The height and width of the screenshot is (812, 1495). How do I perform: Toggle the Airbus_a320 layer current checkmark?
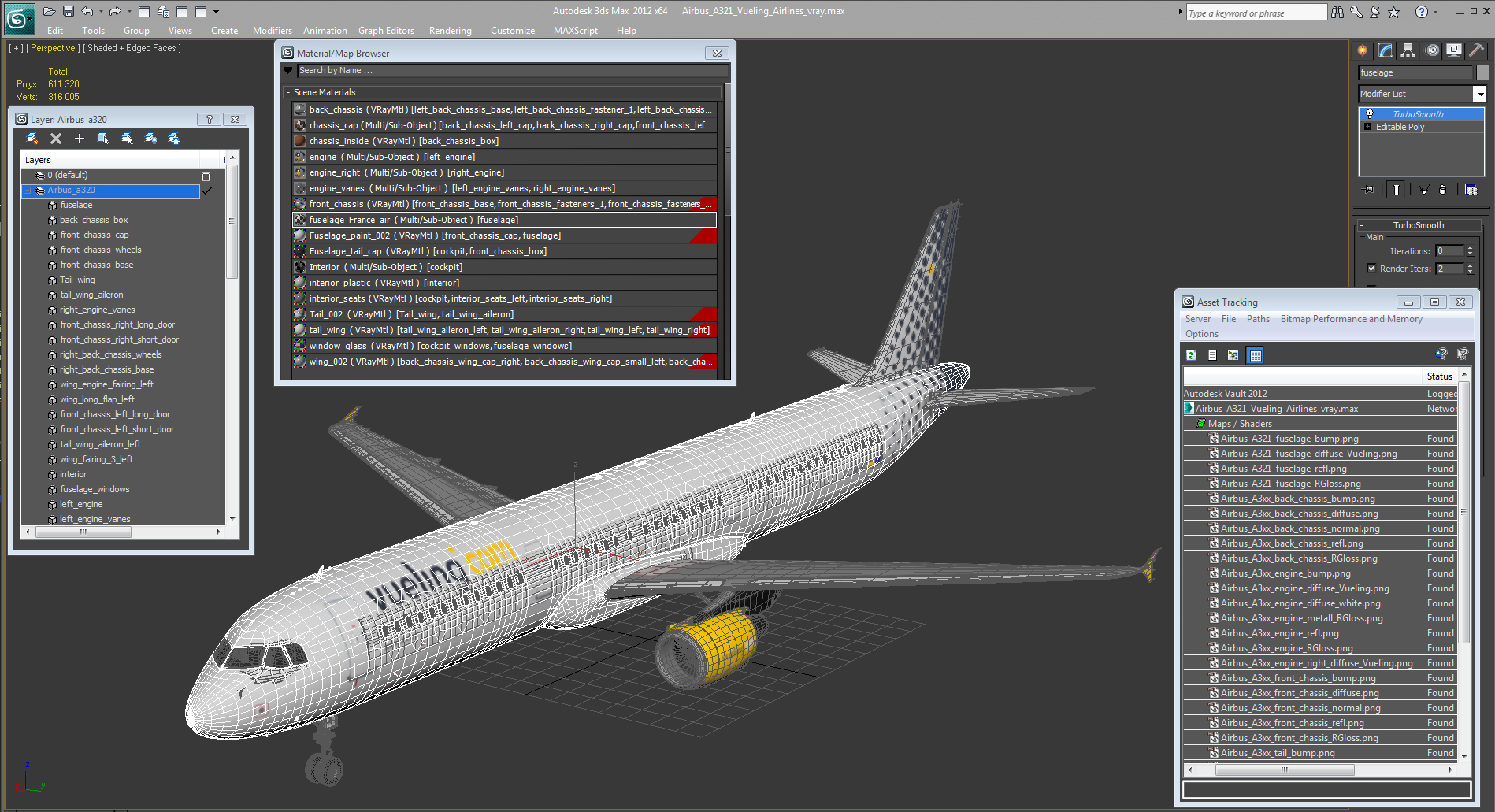(206, 191)
